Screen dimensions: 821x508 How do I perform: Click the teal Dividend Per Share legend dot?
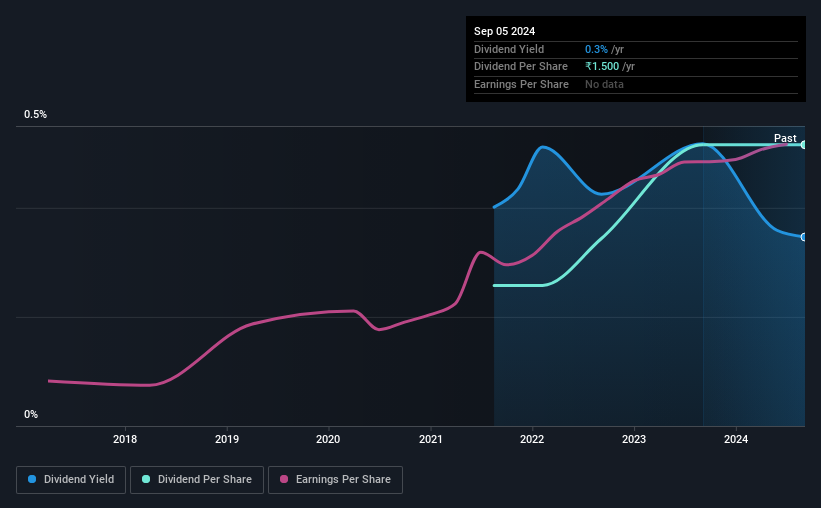(x=146, y=479)
